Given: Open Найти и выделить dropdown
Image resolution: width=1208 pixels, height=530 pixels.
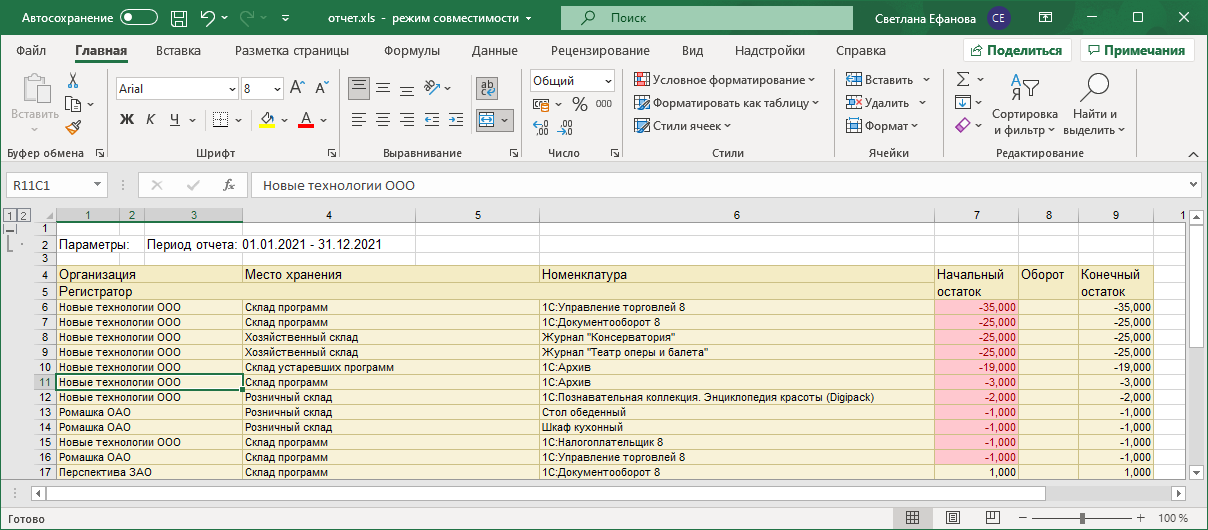Looking at the screenshot, I should 1093,104.
